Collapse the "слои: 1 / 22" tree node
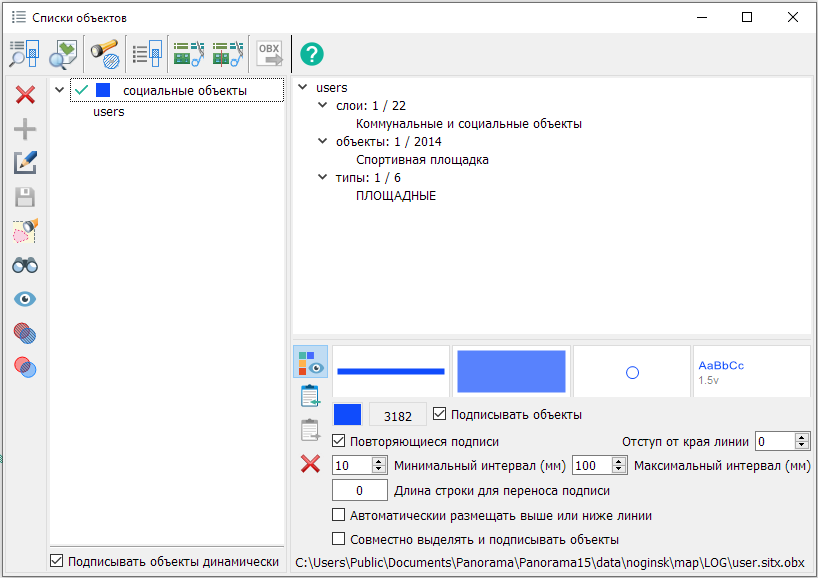The height and width of the screenshot is (578, 818). tap(323, 105)
